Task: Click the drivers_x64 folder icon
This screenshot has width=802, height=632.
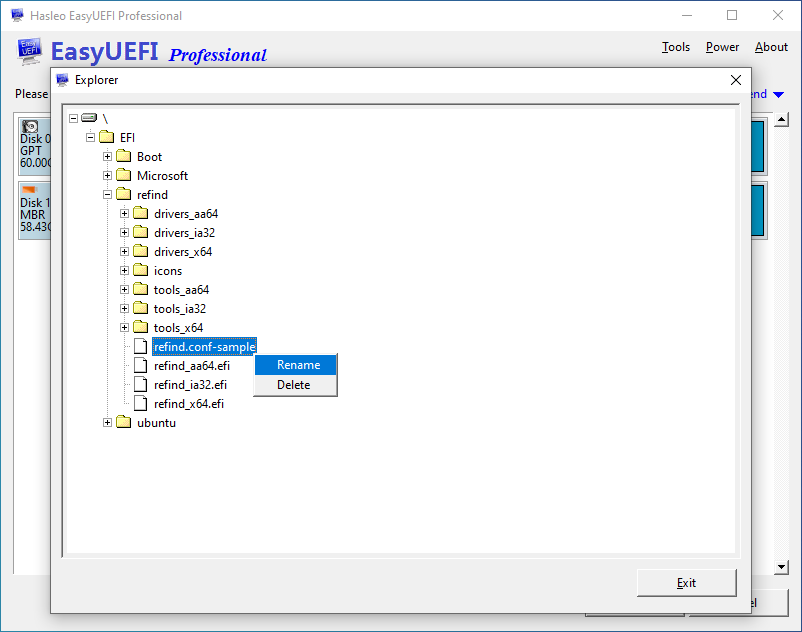Action: click(141, 251)
